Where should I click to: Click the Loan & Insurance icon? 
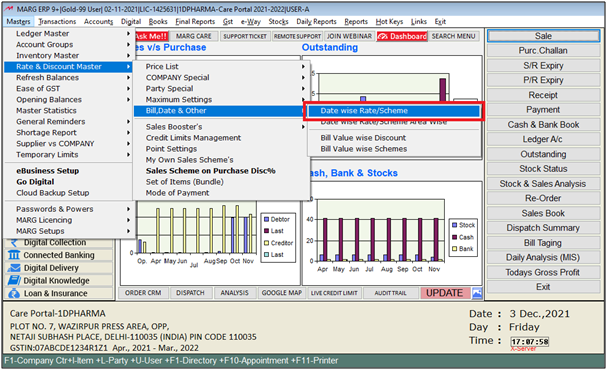click(14, 294)
